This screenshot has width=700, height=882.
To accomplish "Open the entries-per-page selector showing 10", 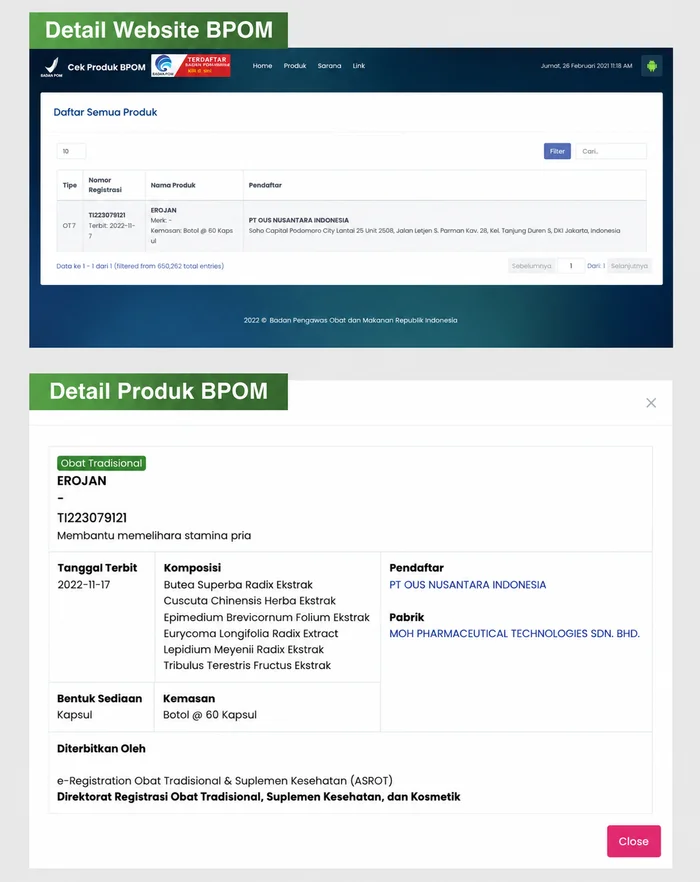I will click(x=71, y=151).
